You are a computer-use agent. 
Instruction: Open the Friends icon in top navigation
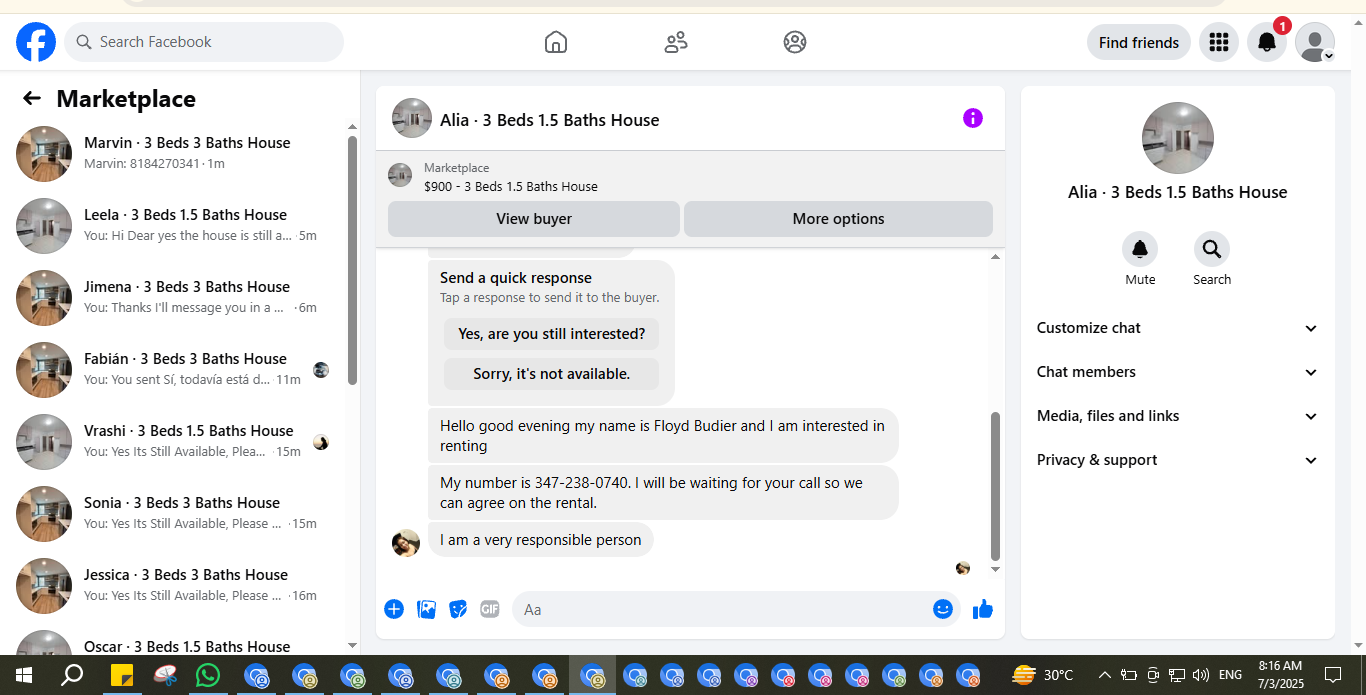pos(676,42)
